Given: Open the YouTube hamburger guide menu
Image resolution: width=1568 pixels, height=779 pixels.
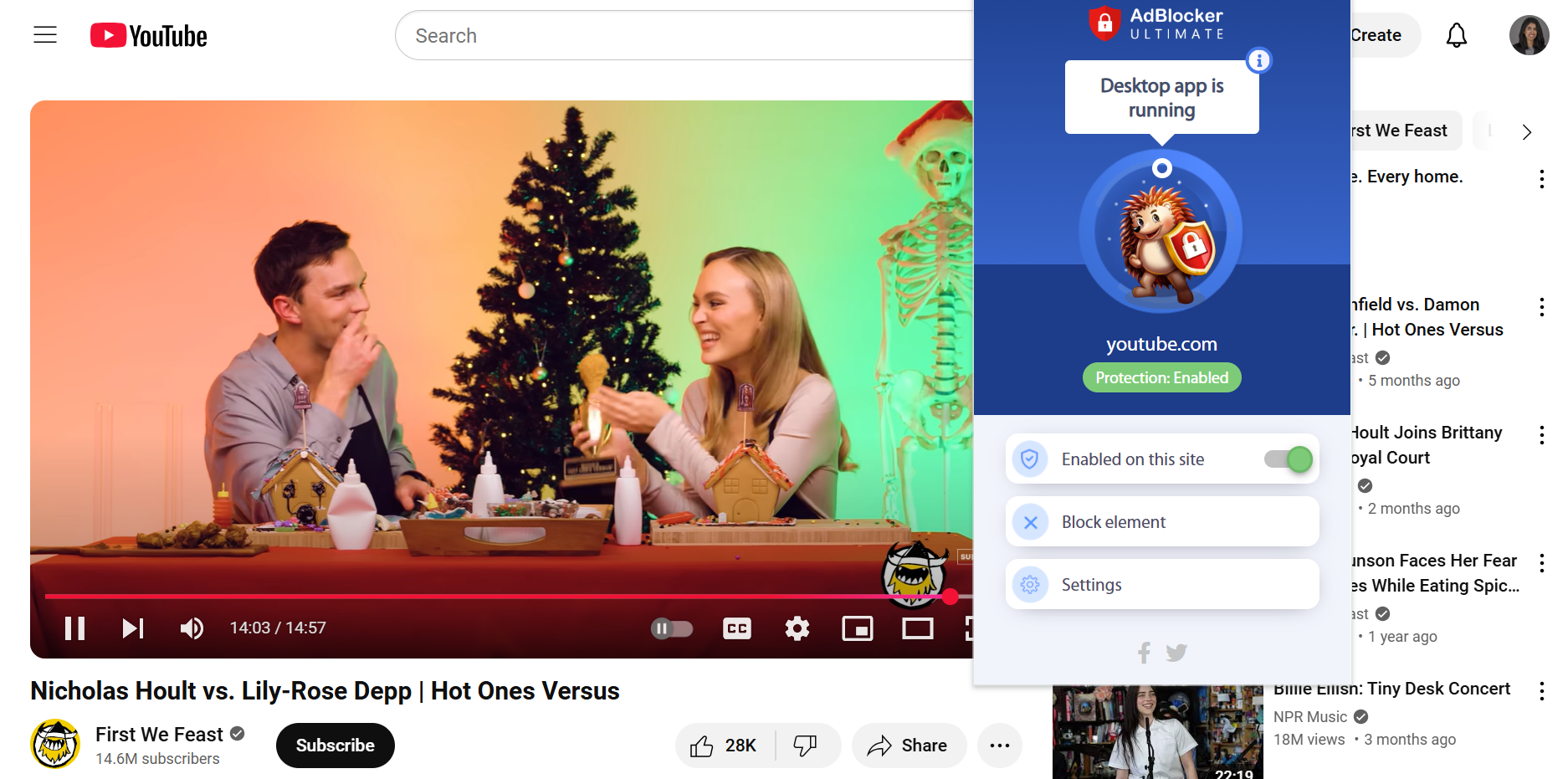Looking at the screenshot, I should click(45, 35).
